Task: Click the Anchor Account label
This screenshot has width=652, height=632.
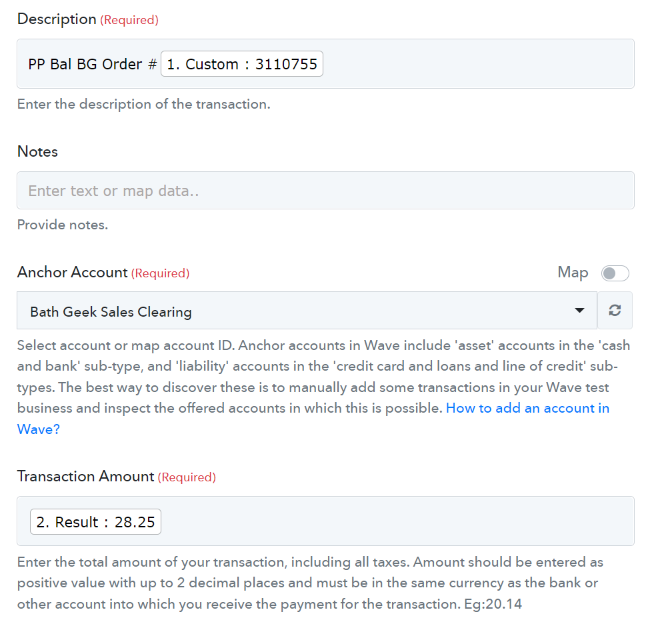Action: pyautogui.click(x=72, y=272)
